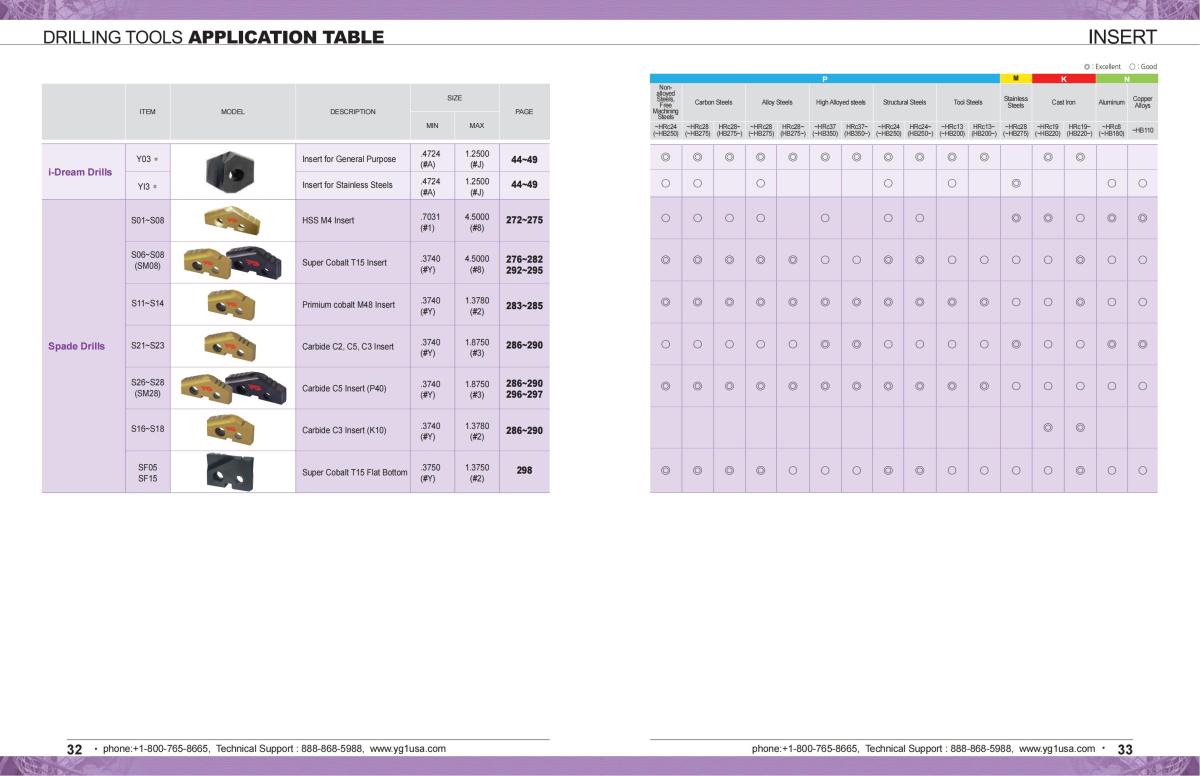Image resolution: width=1200 pixels, height=776 pixels.
Task: Click the red K material group header
Action: click(1063, 78)
